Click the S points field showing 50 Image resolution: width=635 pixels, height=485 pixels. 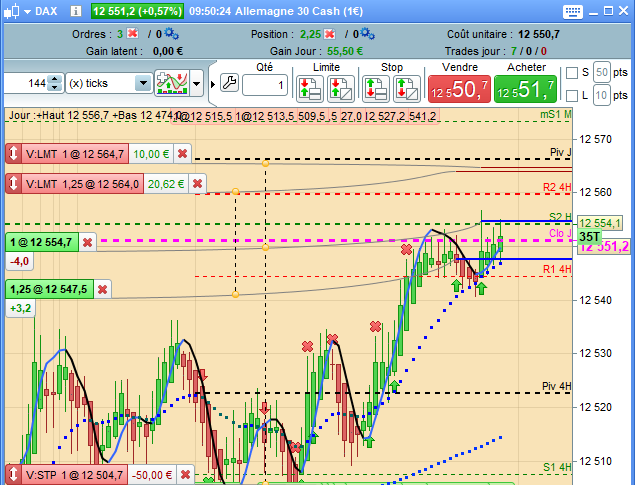[x=602, y=72]
